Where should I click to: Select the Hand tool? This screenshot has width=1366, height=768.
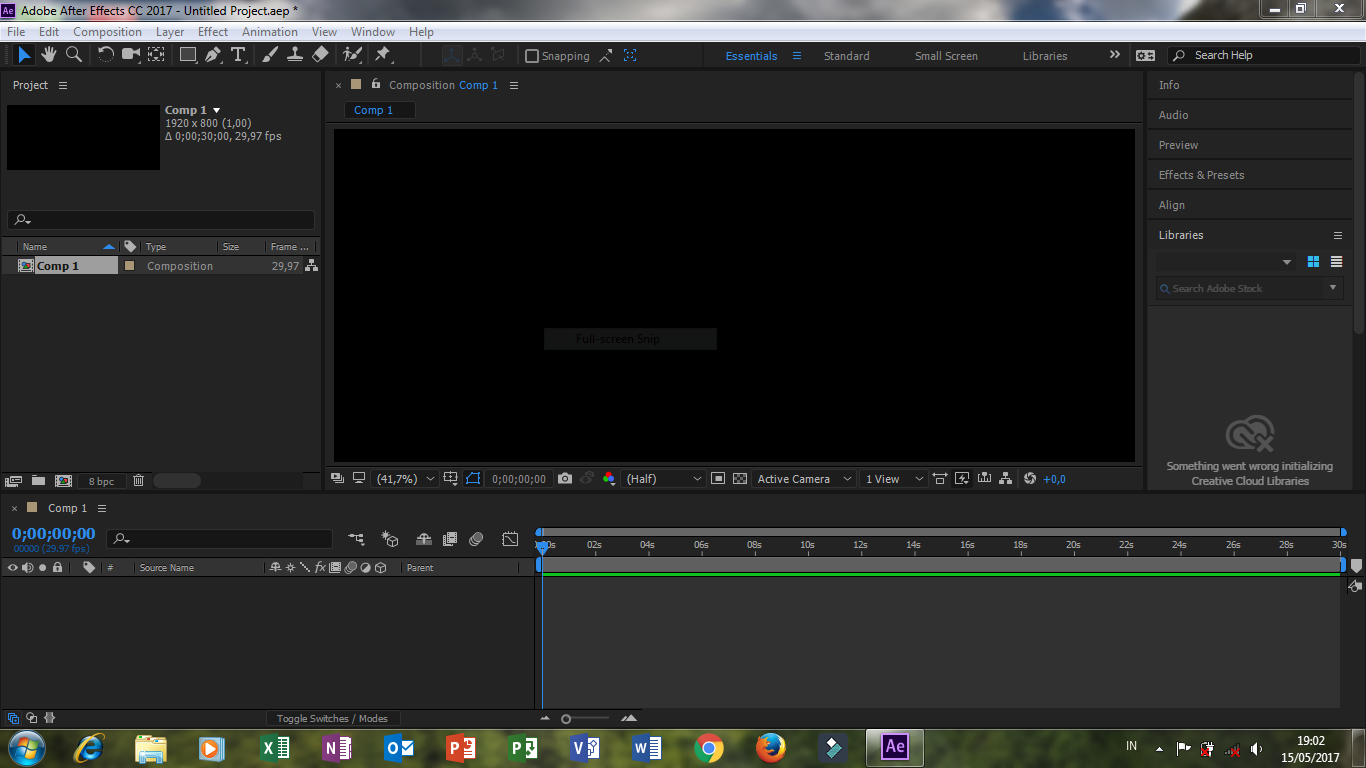[x=49, y=55]
